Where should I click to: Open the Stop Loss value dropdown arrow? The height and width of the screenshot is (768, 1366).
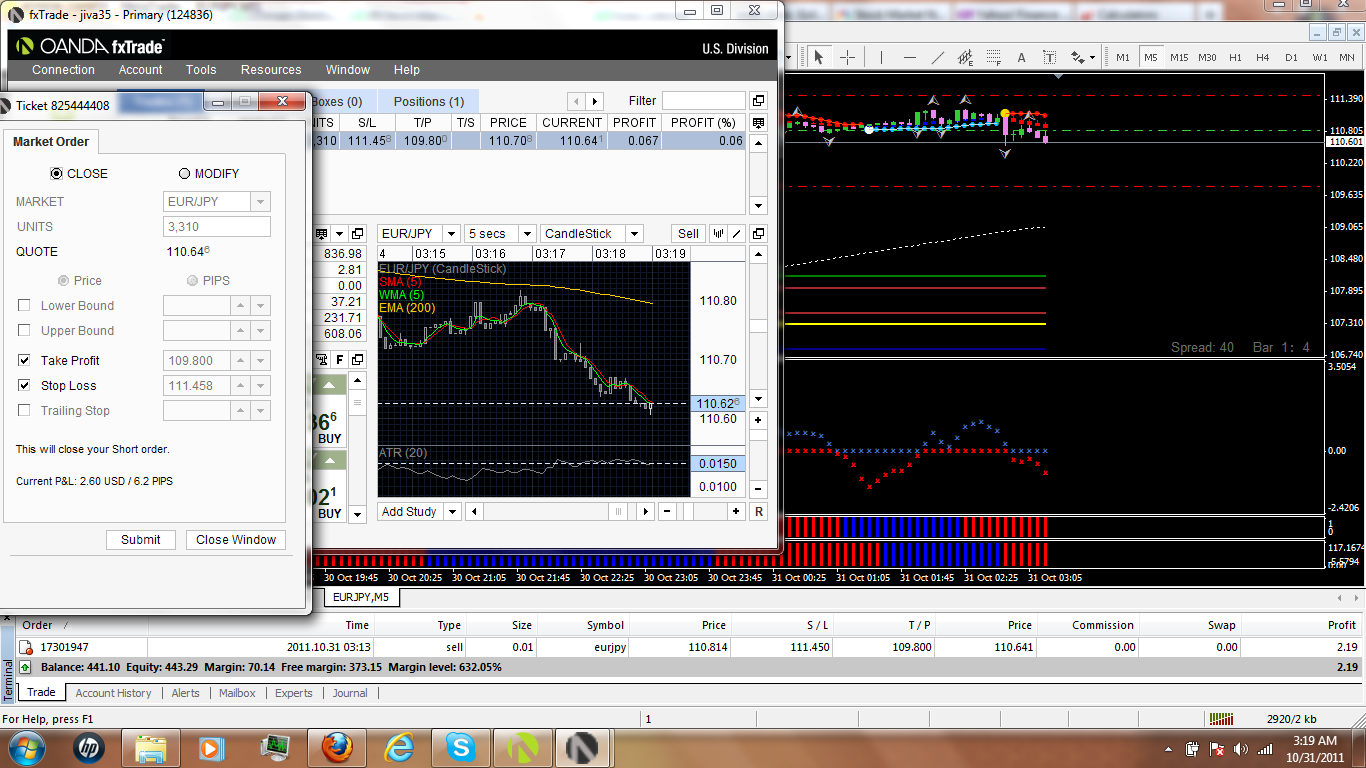(261, 385)
